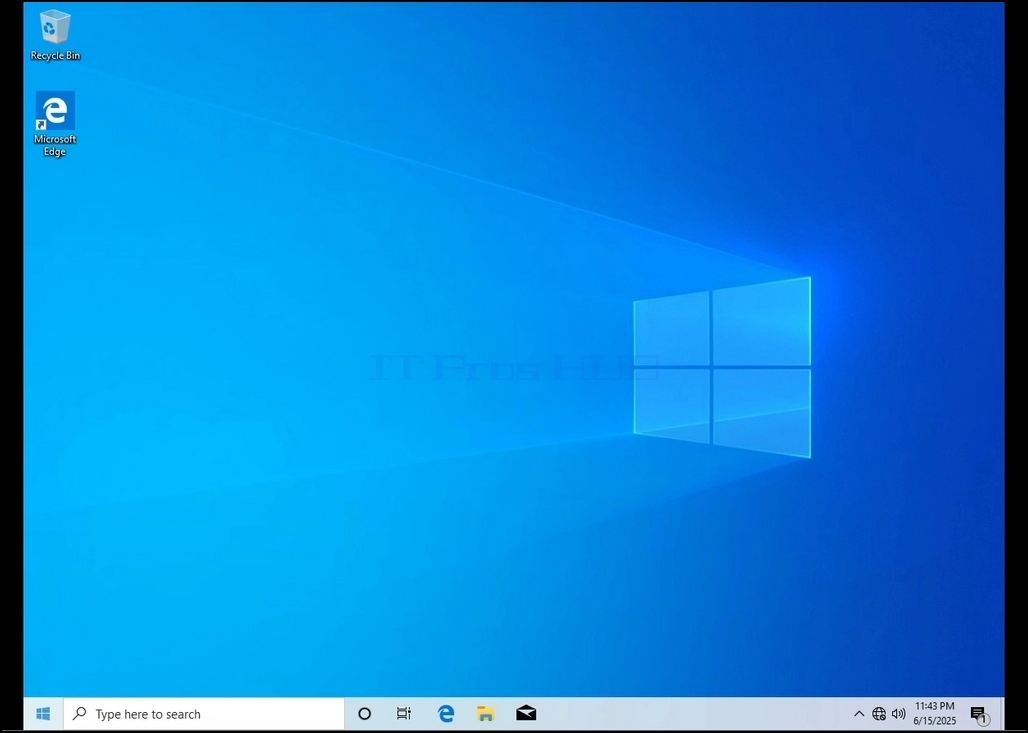Click the 'Type here to search' box
Screen dimensions: 1028x733
point(204,714)
